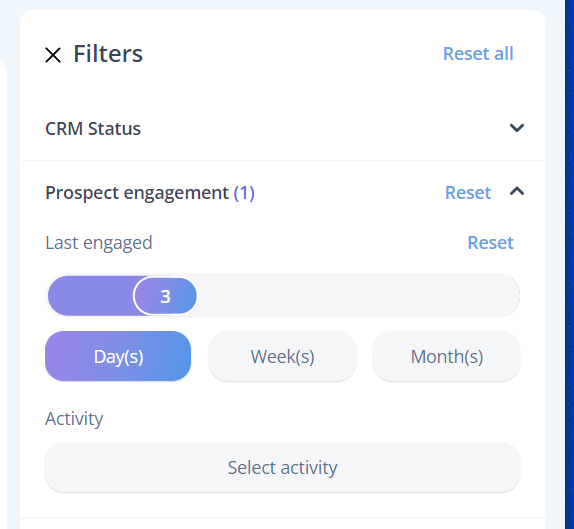Expand the CRM Status section chevron
The image size is (574, 529).
517,128
